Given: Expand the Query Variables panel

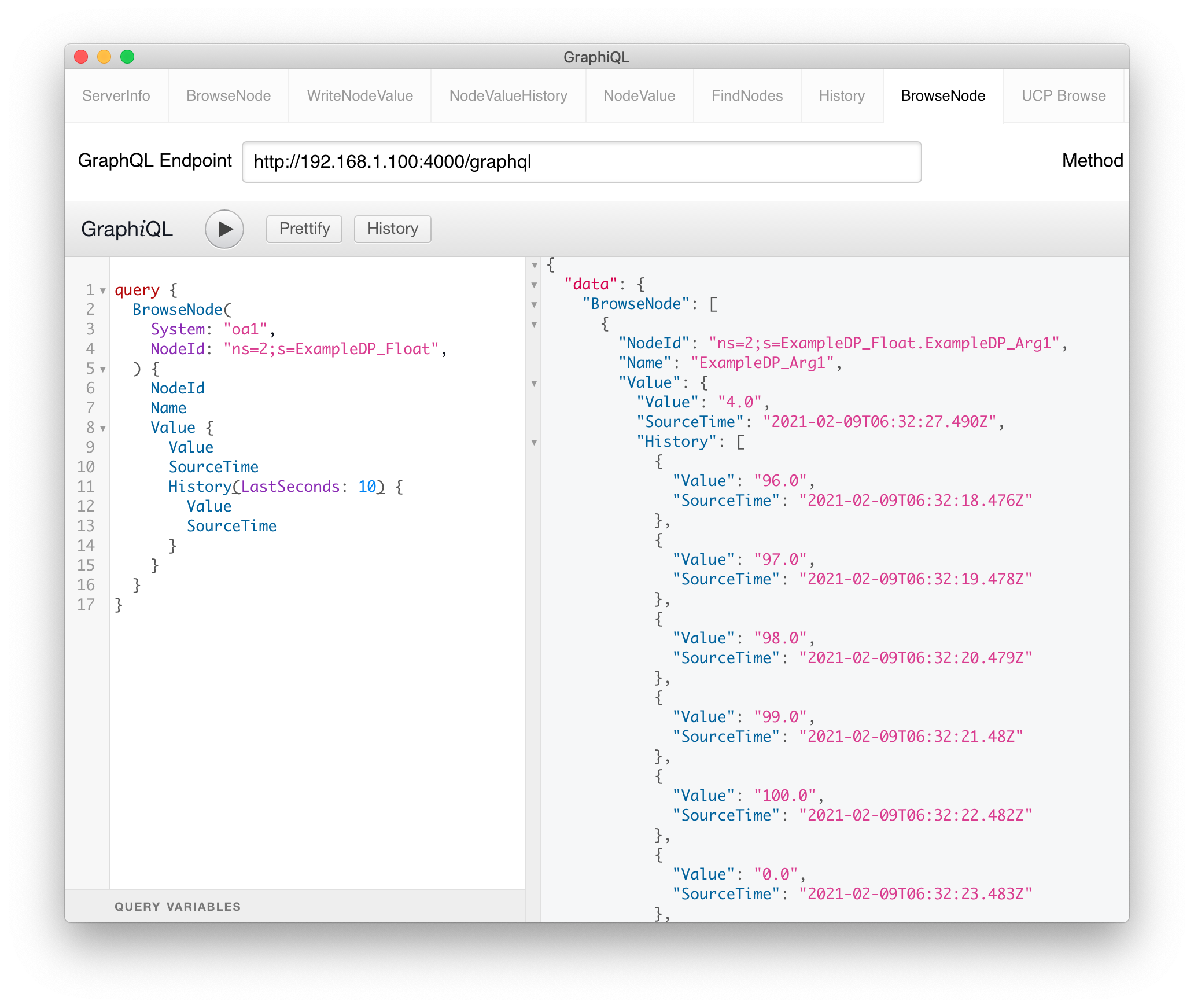Looking at the screenshot, I should [x=295, y=906].
